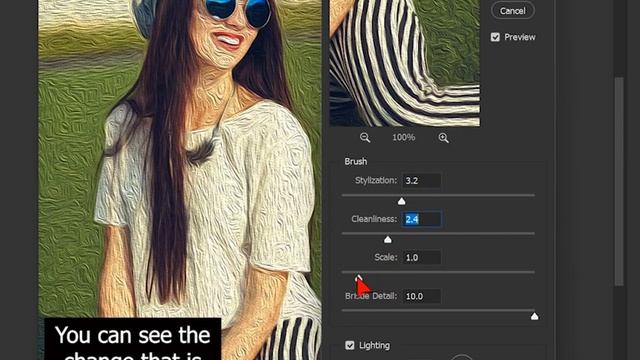
Task: Zoom out the filter preview
Action: pyautogui.click(x=365, y=138)
